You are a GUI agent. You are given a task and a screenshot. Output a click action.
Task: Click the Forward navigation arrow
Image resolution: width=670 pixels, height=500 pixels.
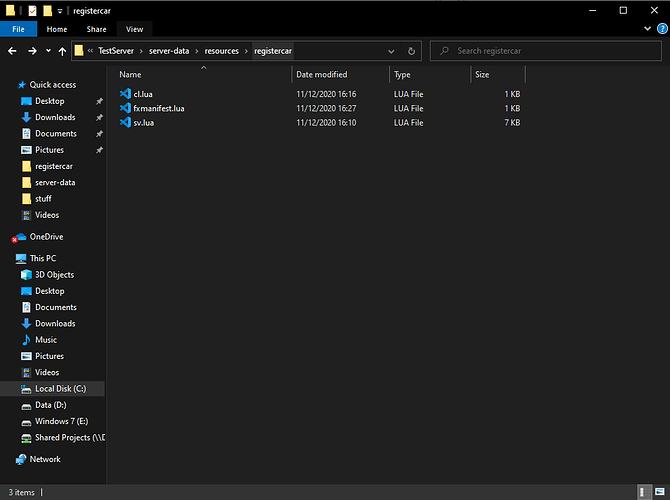click(32, 51)
